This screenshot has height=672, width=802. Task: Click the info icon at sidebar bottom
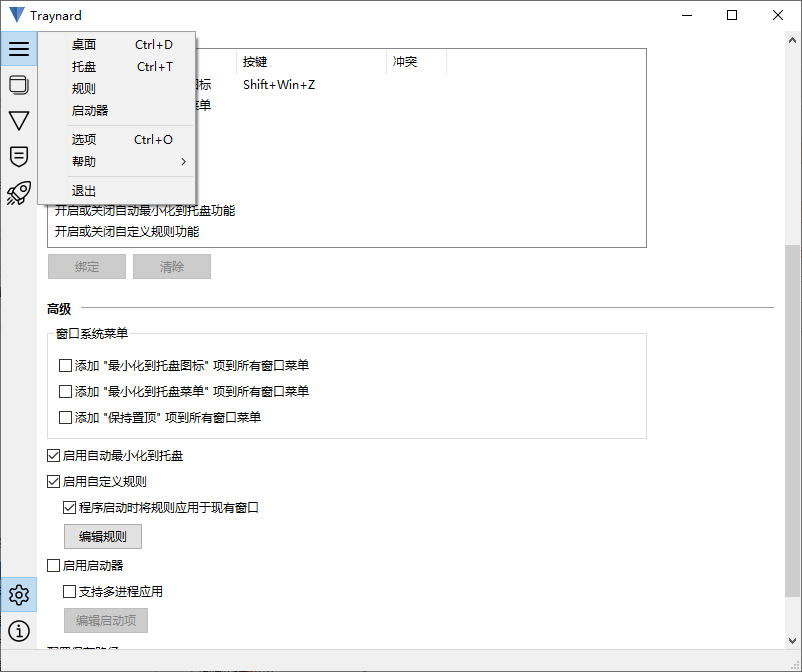[x=18, y=631]
